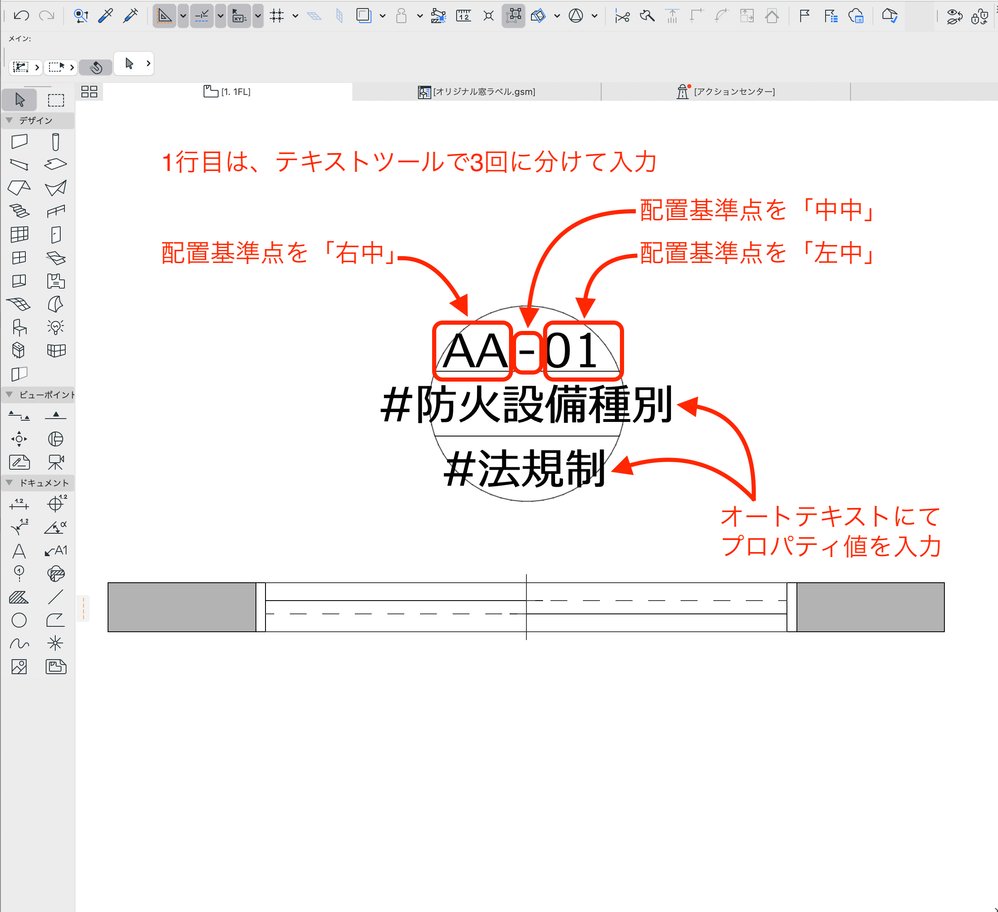Select the Arrow tool in toolbox
Image resolution: width=998 pixels, height=912 pixels.
(x=19, y=100)
